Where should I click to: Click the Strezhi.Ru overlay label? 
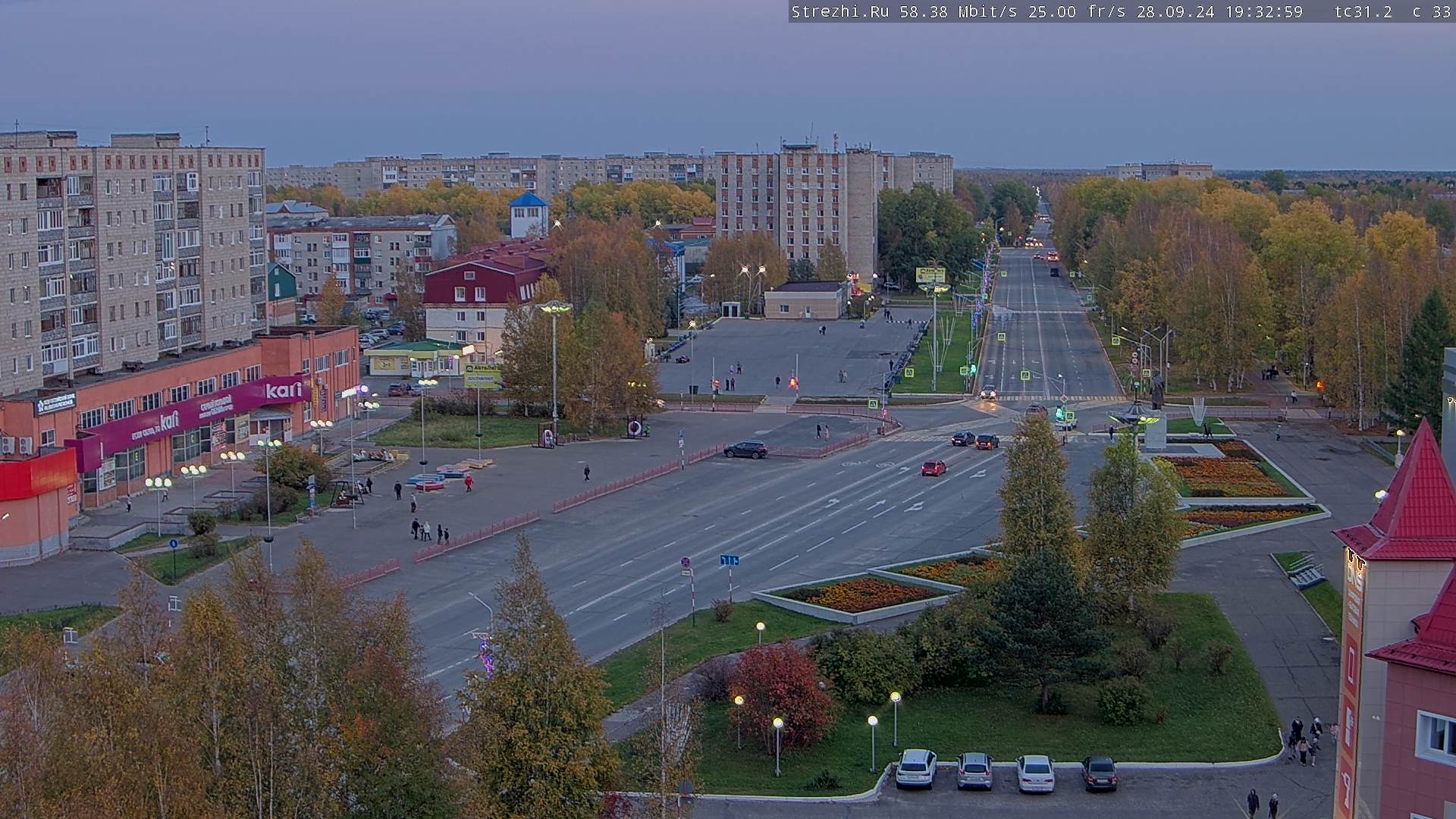click(841, 11)
